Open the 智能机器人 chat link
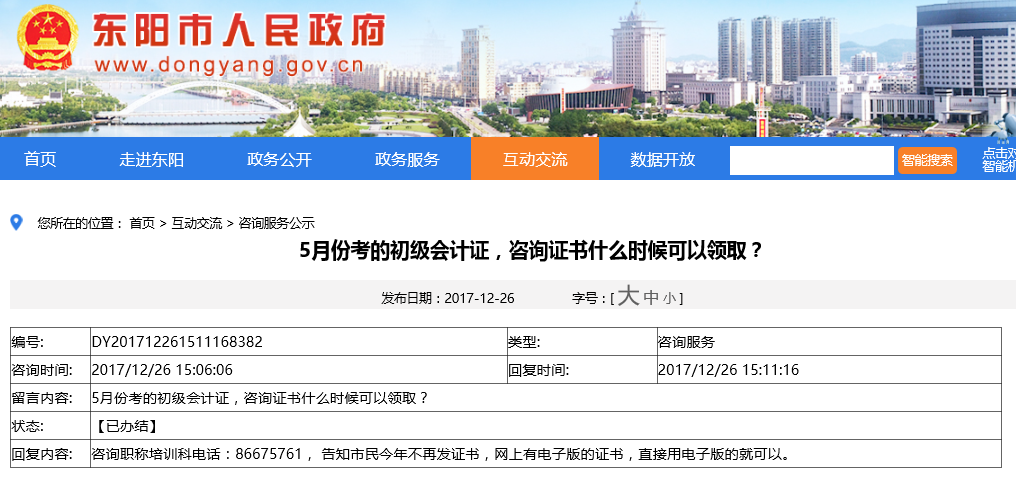 (x=998, y=160)
